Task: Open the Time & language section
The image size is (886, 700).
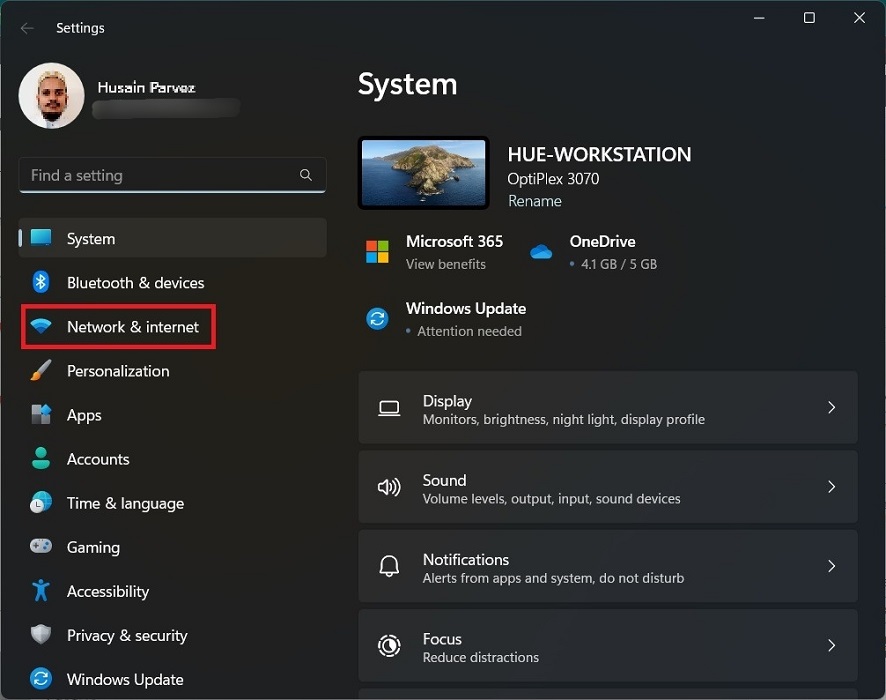Action: [x=126, y=503]
